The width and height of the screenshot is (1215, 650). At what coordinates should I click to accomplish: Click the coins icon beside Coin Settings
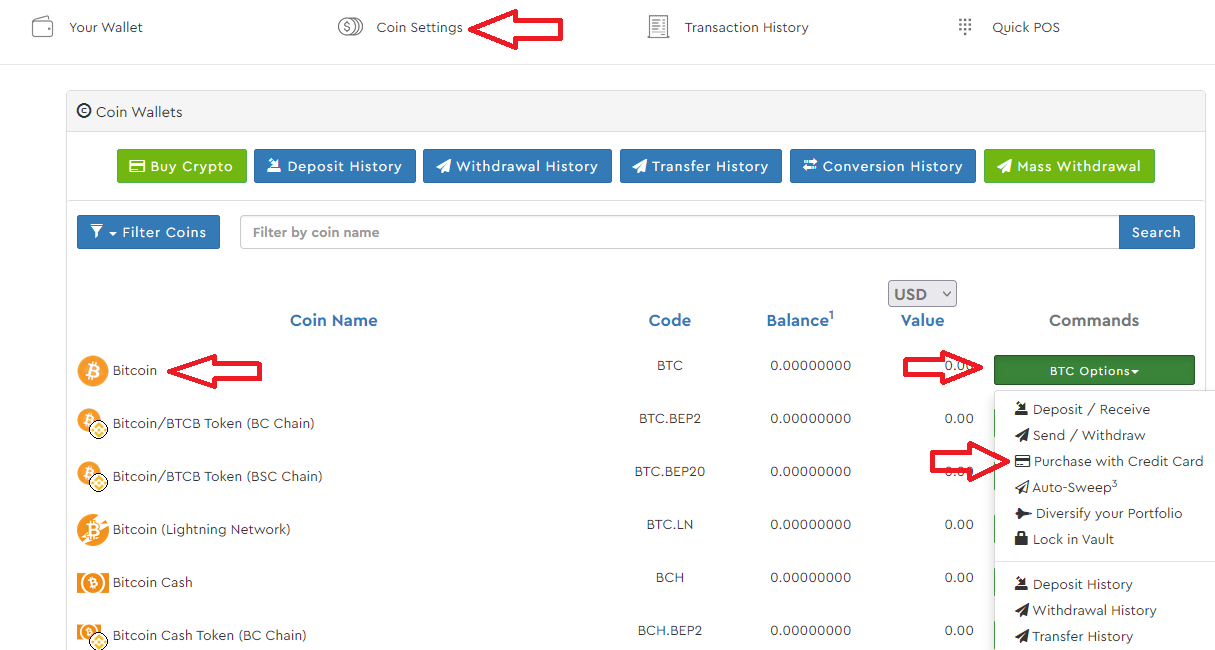pyautogui.click(x=350, y=27)
